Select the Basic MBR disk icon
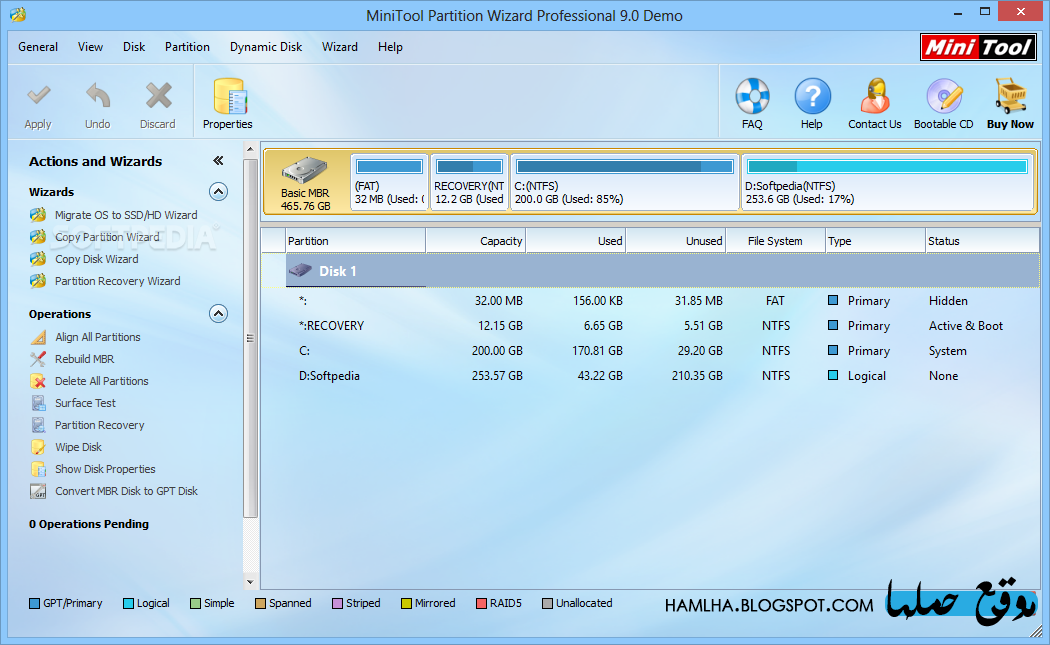The height and width of the screenshot is (645, 1050). click(305, 170)
